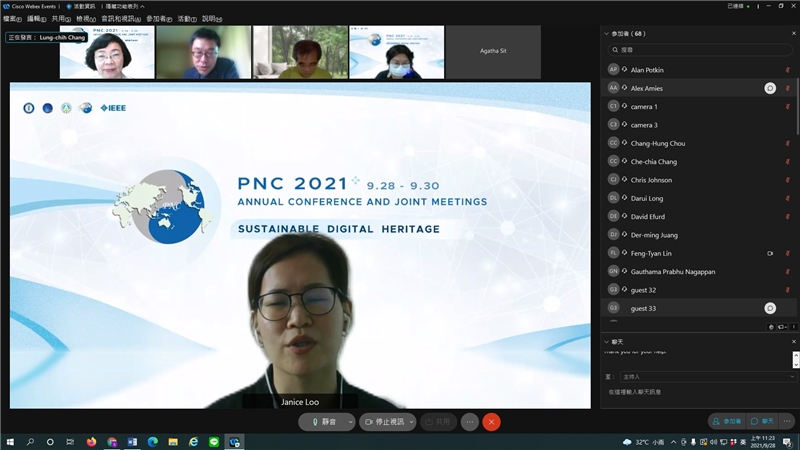Stop video with 停止視訊 button

[385, 422]
